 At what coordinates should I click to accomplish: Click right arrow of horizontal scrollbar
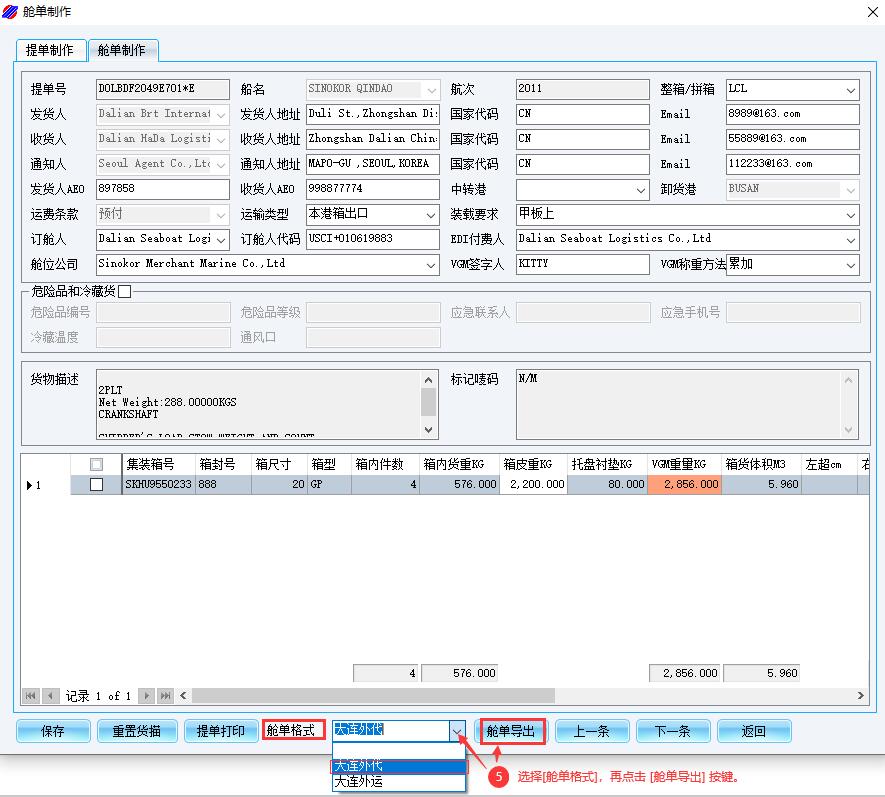(862, 696)
